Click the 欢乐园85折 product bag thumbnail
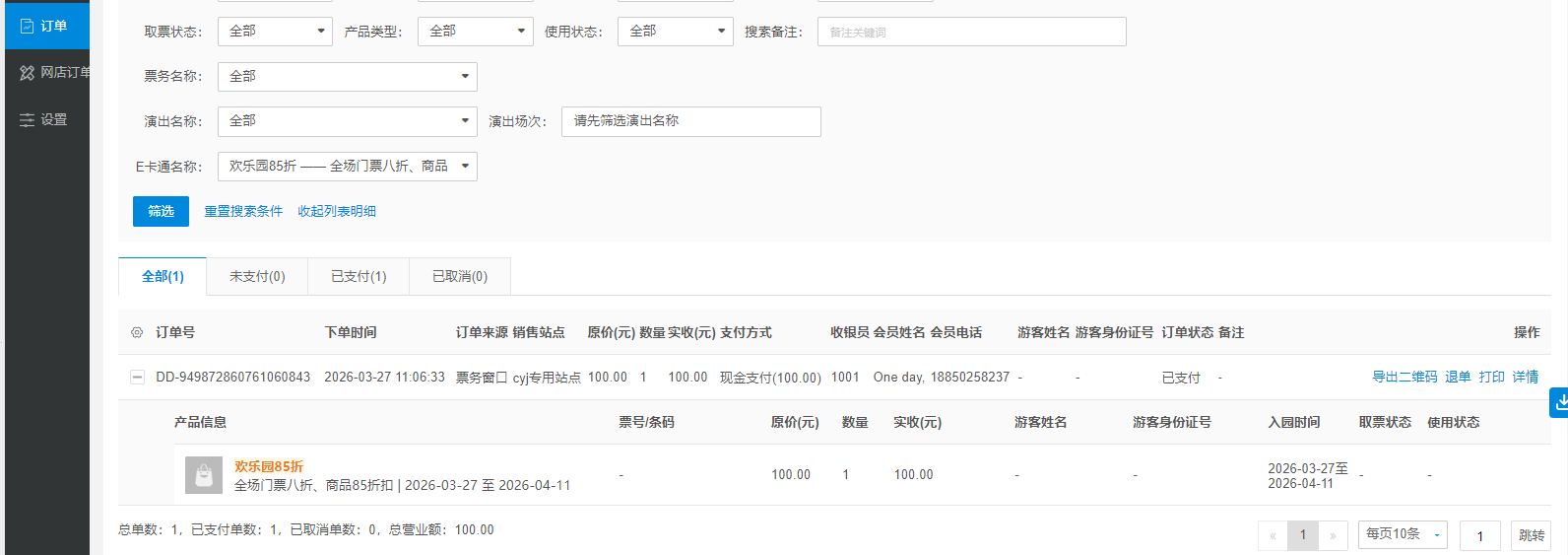 point(204,475)
